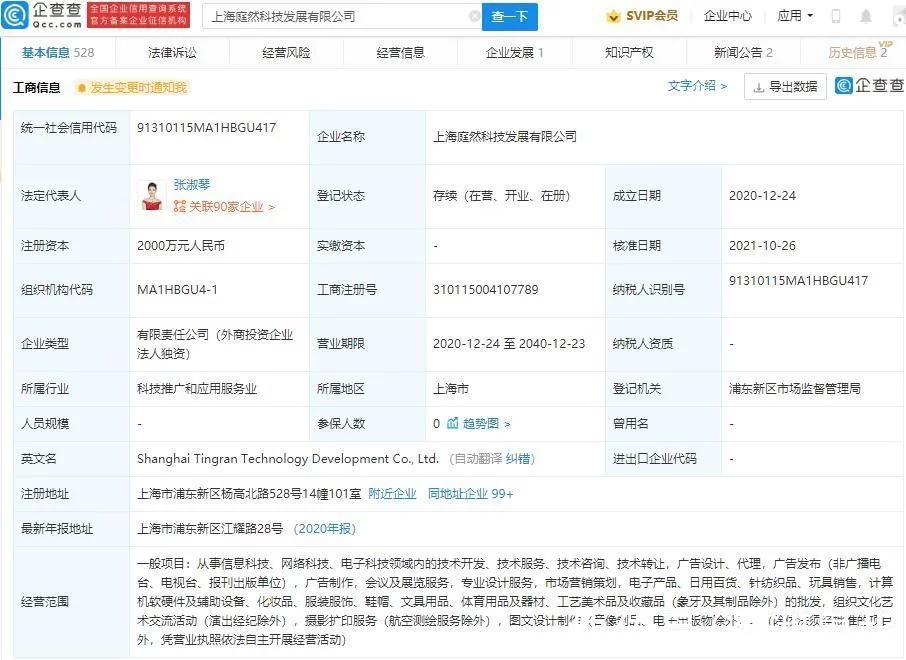Expand 关联90家企业 arrow link
Screen dimensions: 906x660
[x=271, y=207]
